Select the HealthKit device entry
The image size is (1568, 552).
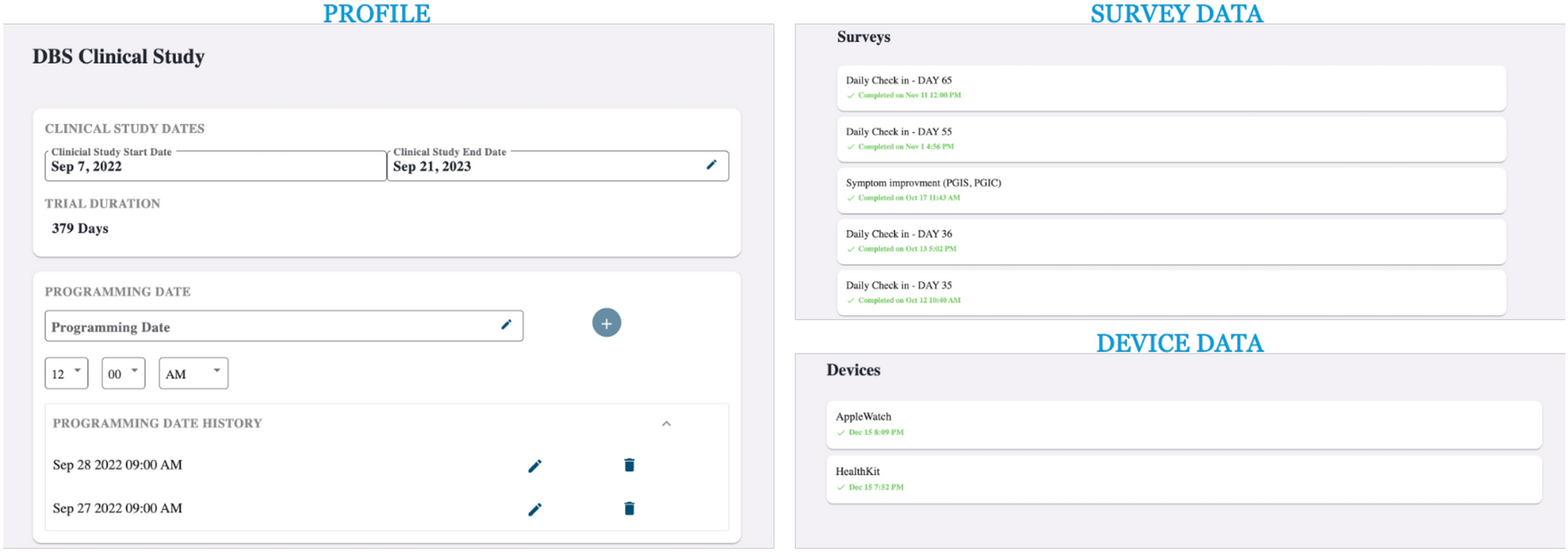point(1183,479)
